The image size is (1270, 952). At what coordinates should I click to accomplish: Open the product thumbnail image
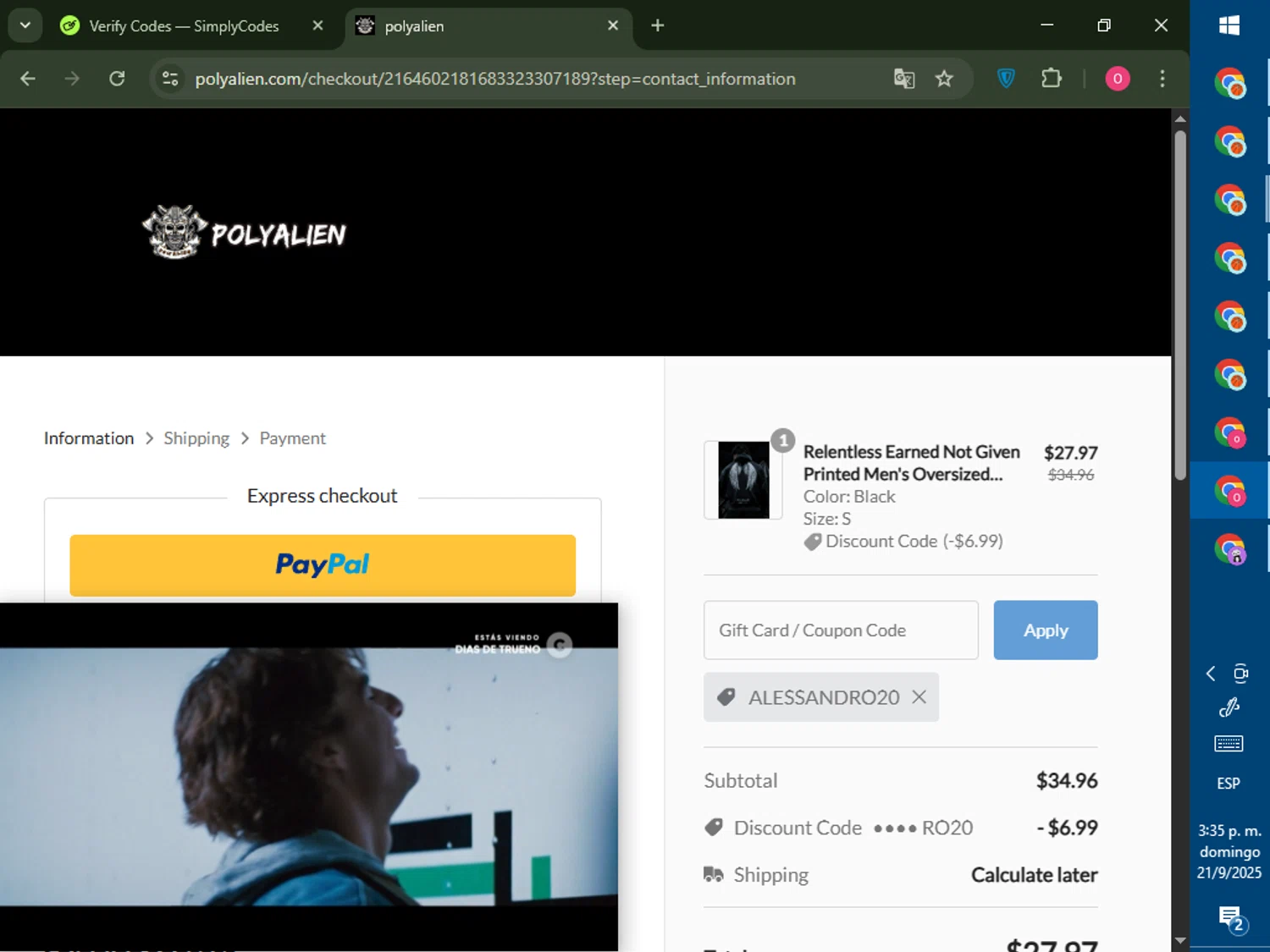pyautogui.click(x=743, y=480)
